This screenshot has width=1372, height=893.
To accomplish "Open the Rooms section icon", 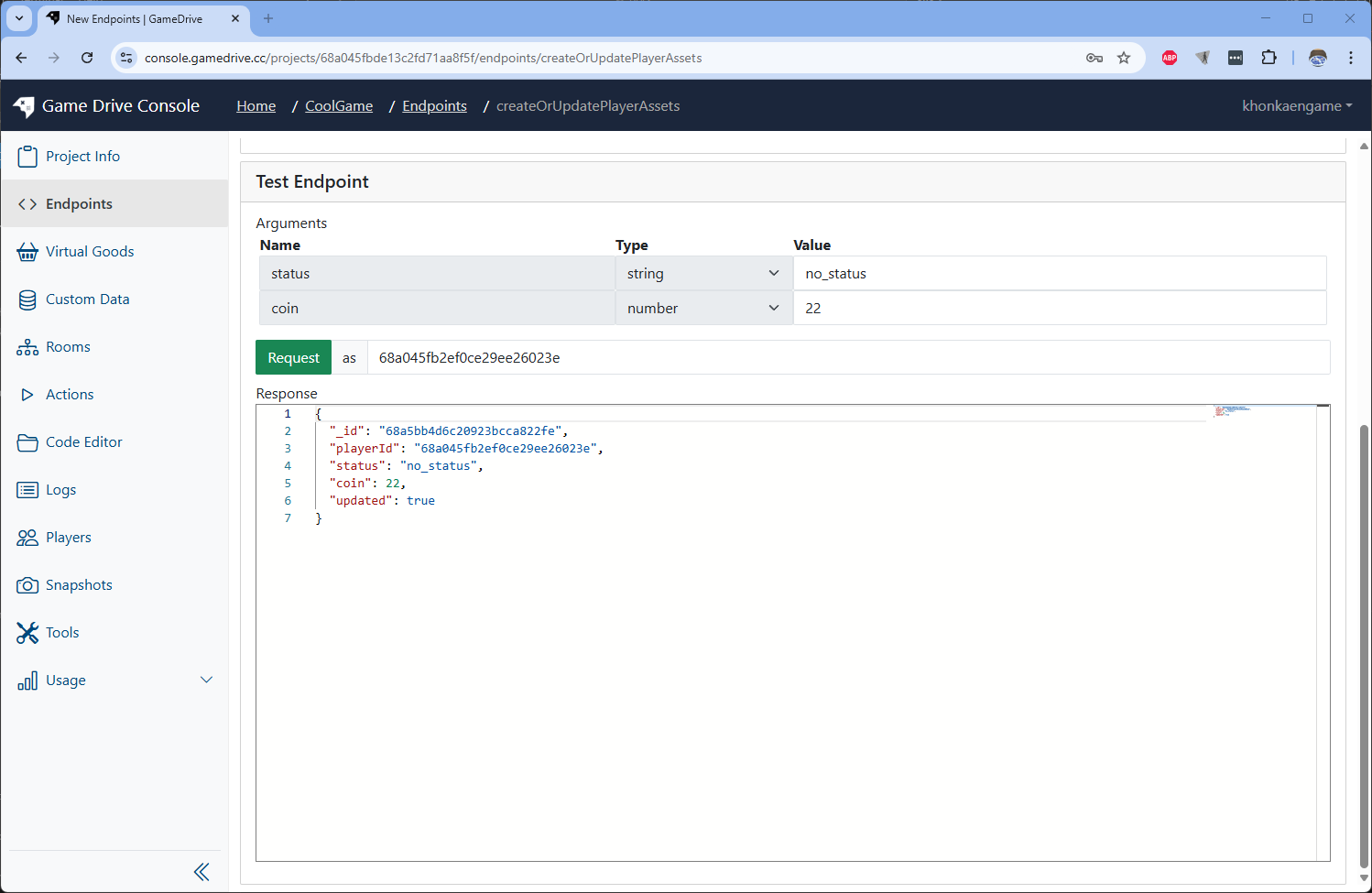I will pyautogui.click(x=27, y=346).
